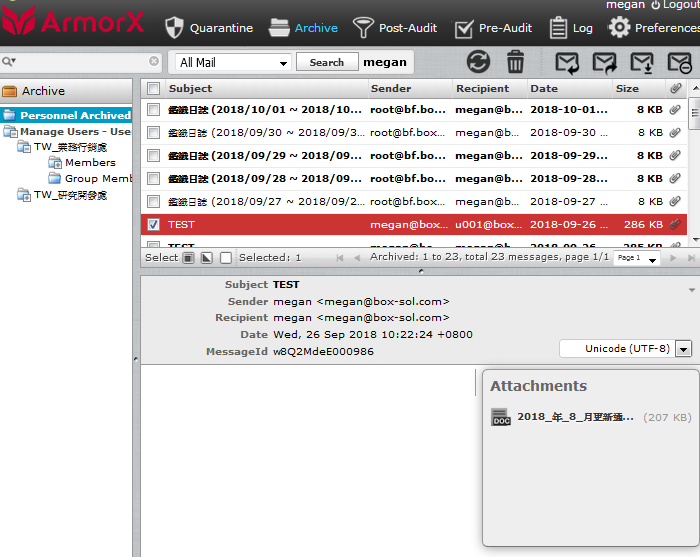
Task: Select Personnel Archived folder
Action: pos(66,115)
